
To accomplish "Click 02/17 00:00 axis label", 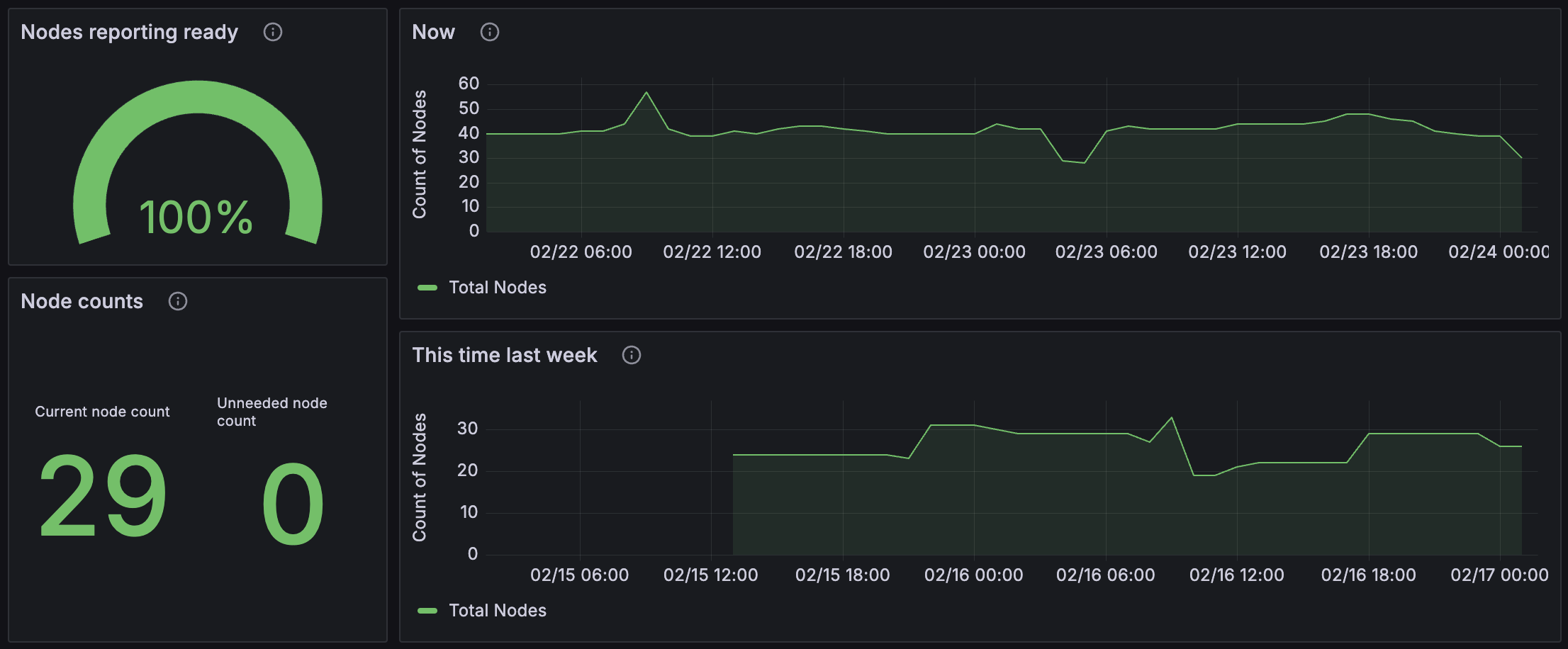I will (x=1500, y=575).
